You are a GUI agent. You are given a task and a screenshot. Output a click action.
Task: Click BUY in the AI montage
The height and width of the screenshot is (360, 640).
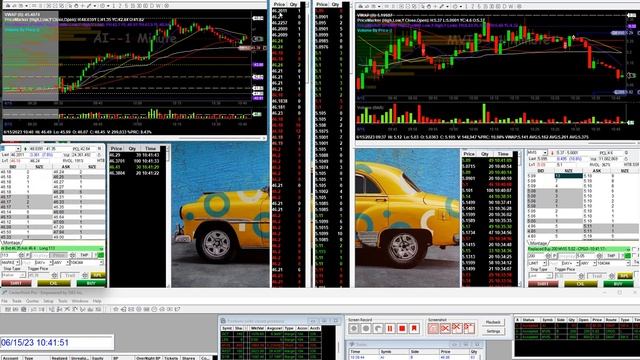pyautogui.click(x=91, y=283)
